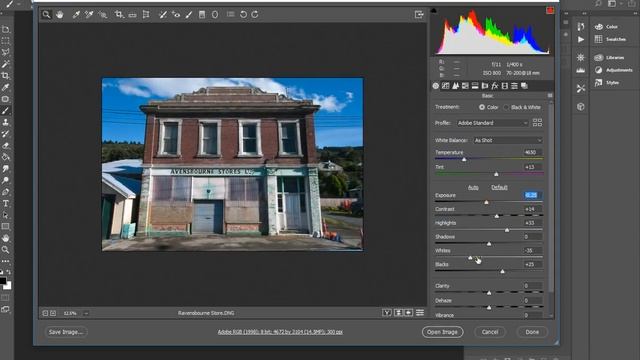Toggle Camera Raw full screen mode
640x360 pixels.
pyautogui.click(x=419, y=15)
